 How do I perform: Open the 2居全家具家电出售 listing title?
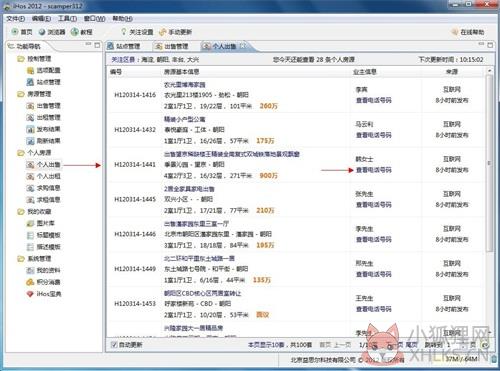[189, 189]
